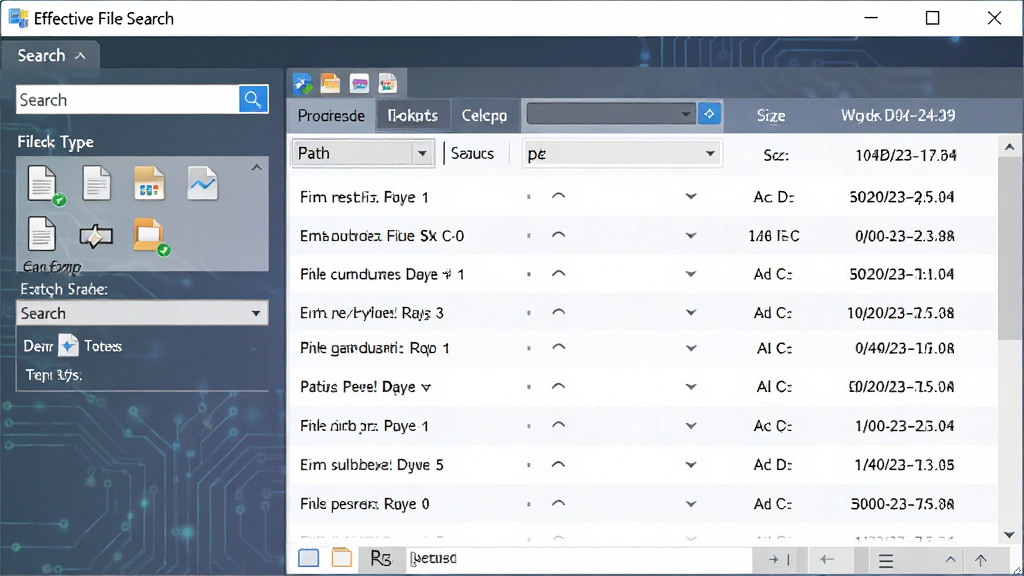Click date 5020/23-2.5.04 cell
The height and width of the screenshot is (576, 1024).
[x=901, y=197]
